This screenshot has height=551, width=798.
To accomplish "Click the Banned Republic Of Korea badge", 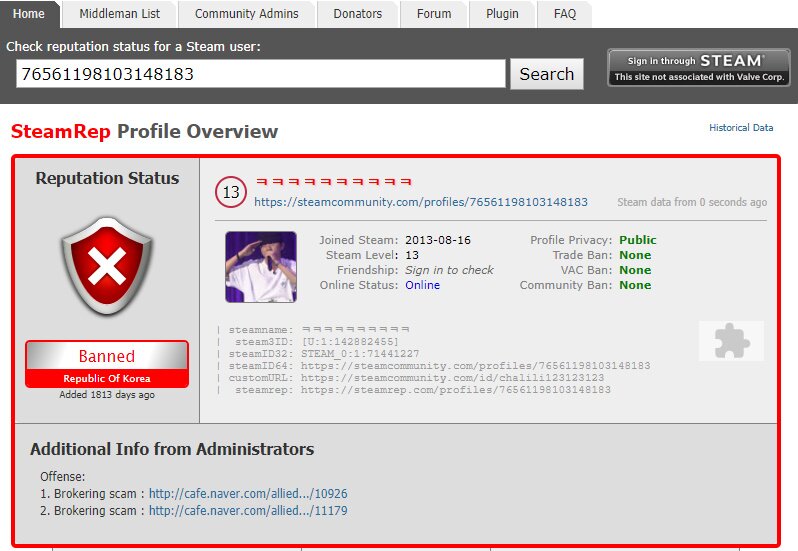I will pos(107,364).
